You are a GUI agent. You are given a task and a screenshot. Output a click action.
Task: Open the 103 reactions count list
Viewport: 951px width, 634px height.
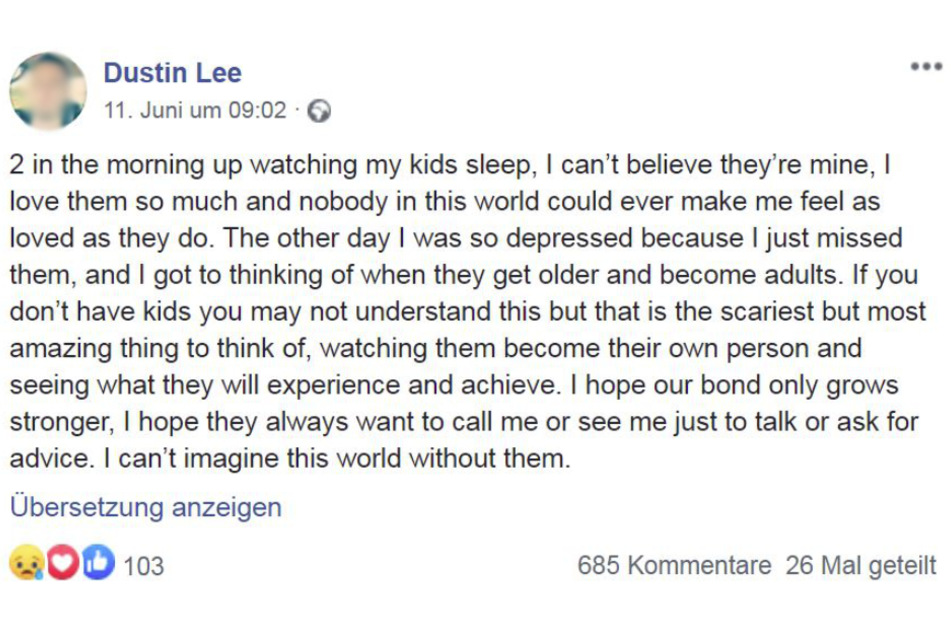pos(144,566)
